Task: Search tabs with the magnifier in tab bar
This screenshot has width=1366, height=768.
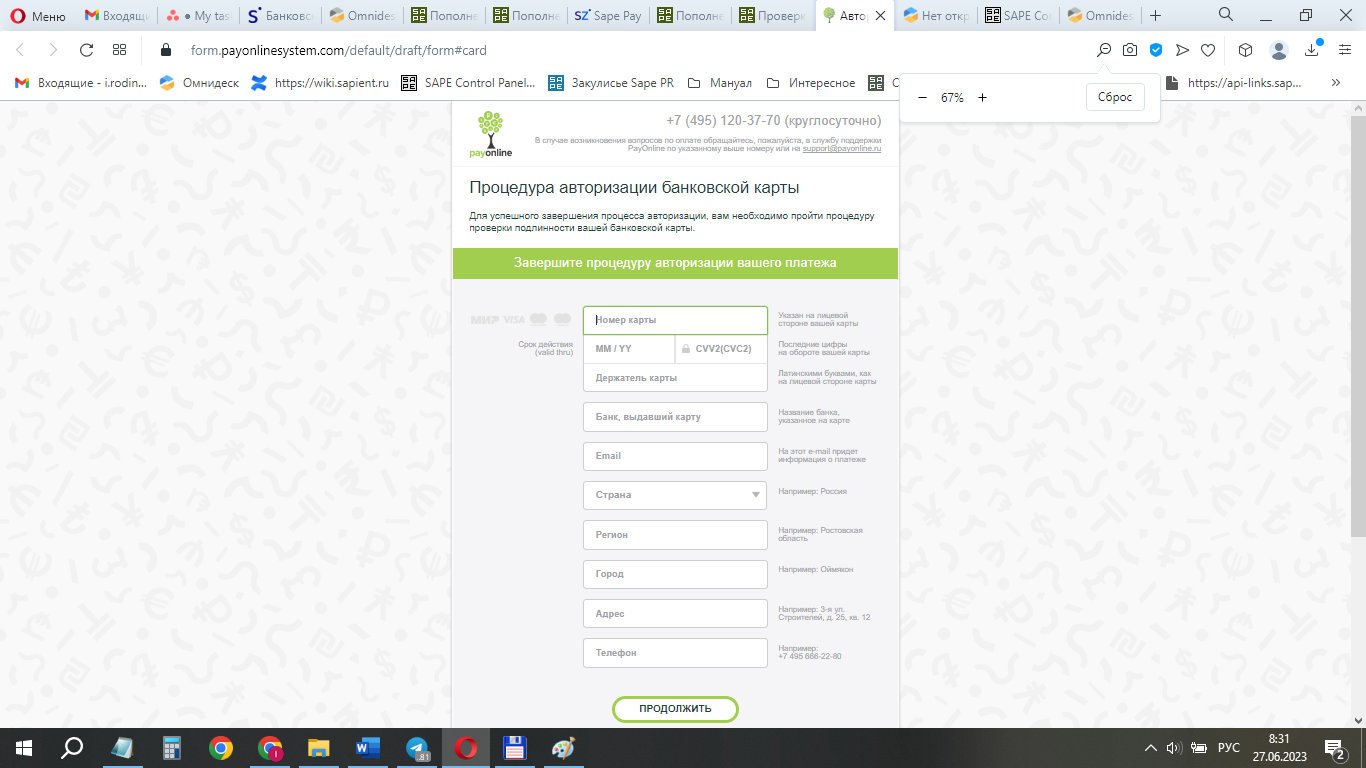Action: (x=1226, y=15)
